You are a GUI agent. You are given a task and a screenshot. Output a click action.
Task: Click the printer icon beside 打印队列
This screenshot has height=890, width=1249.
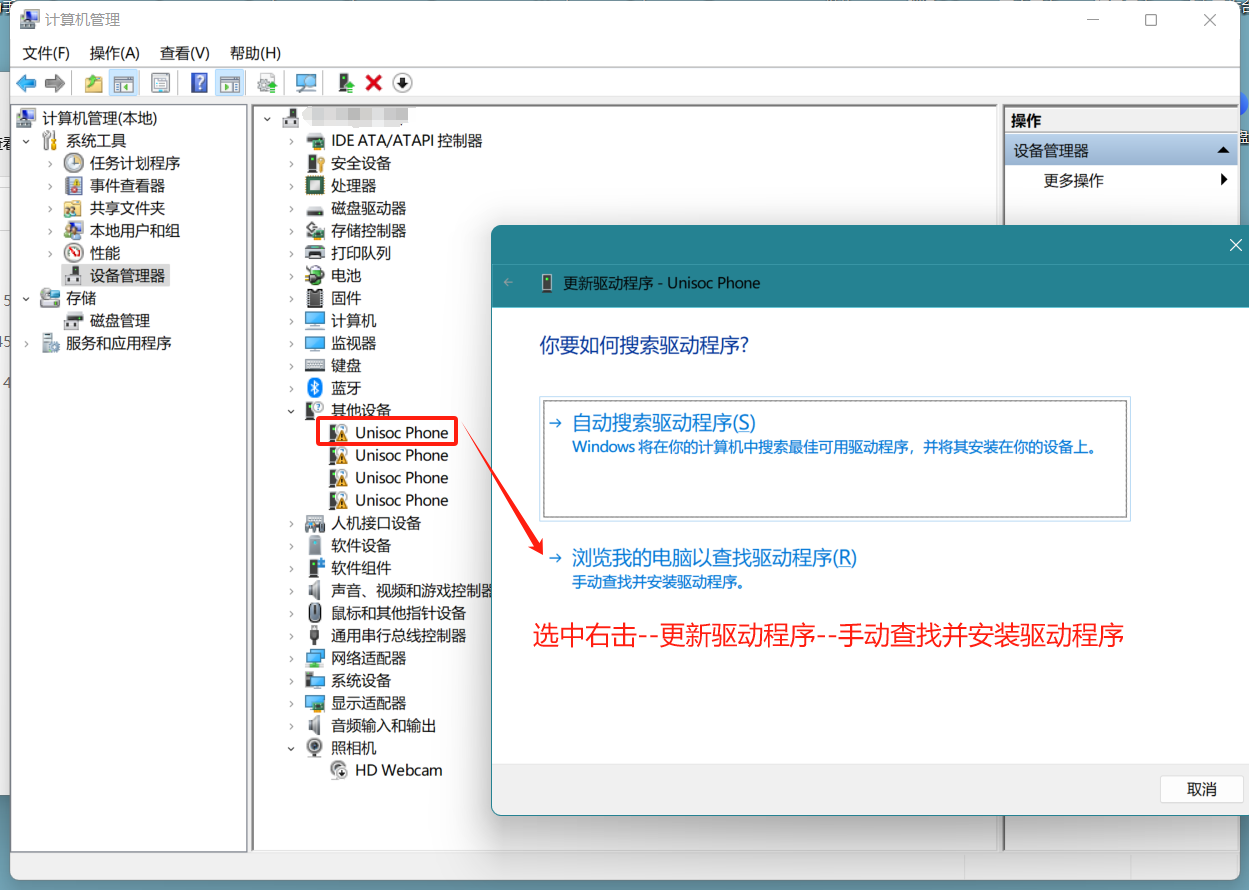[x=315, y=253]
